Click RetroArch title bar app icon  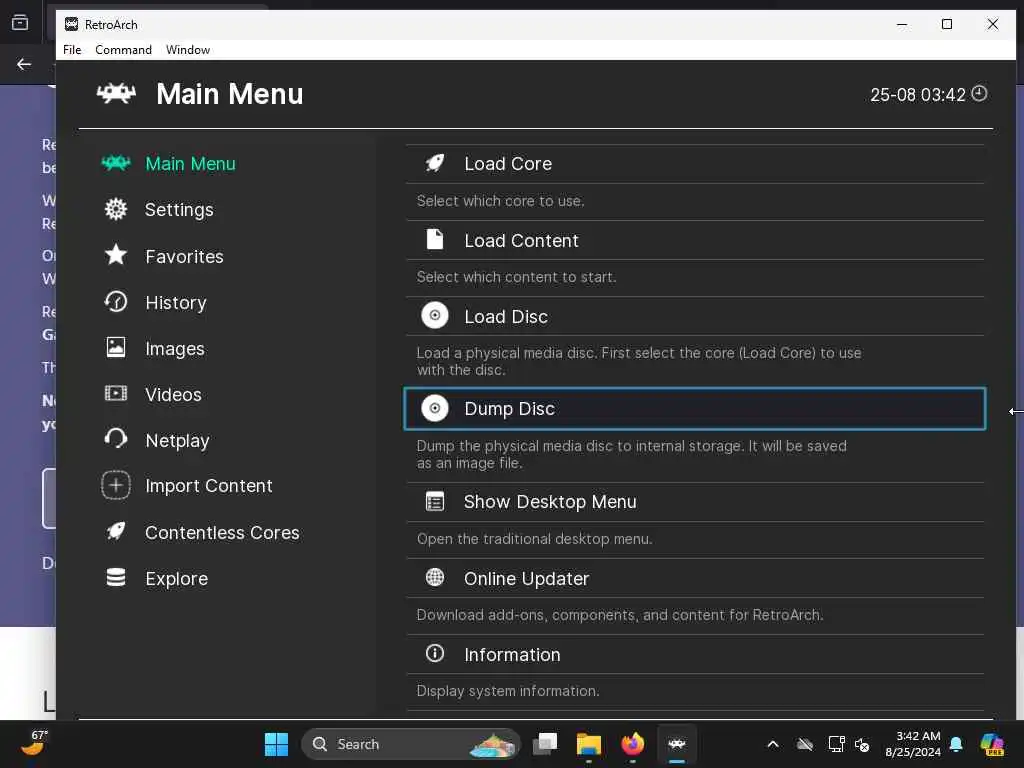click(x=71, y=24)
